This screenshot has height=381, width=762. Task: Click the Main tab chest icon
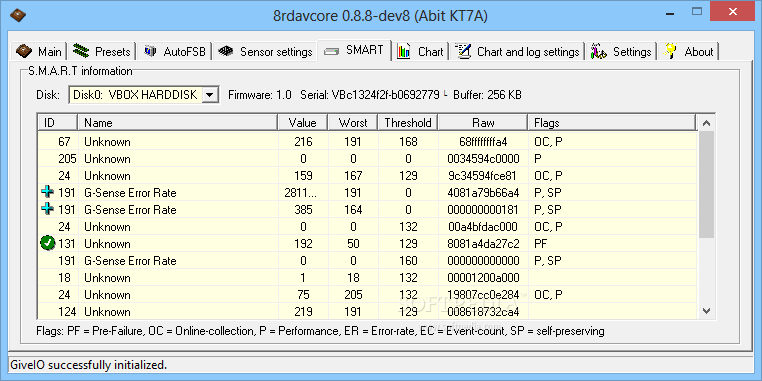click(24, 51)
